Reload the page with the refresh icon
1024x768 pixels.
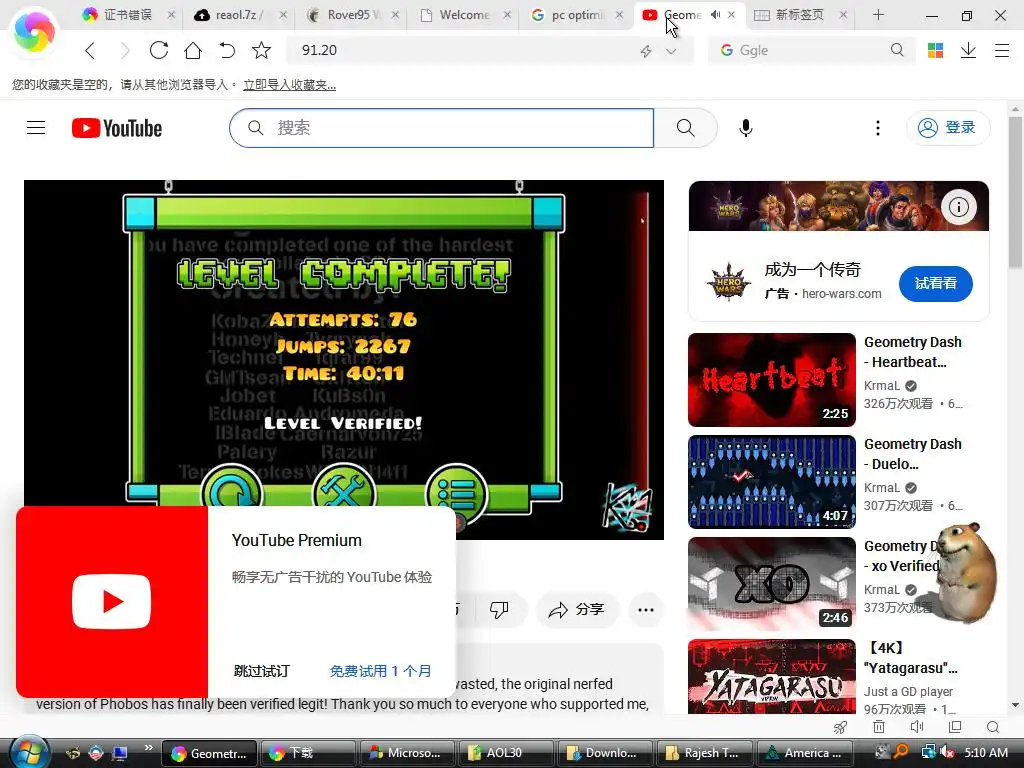(159, 50)
